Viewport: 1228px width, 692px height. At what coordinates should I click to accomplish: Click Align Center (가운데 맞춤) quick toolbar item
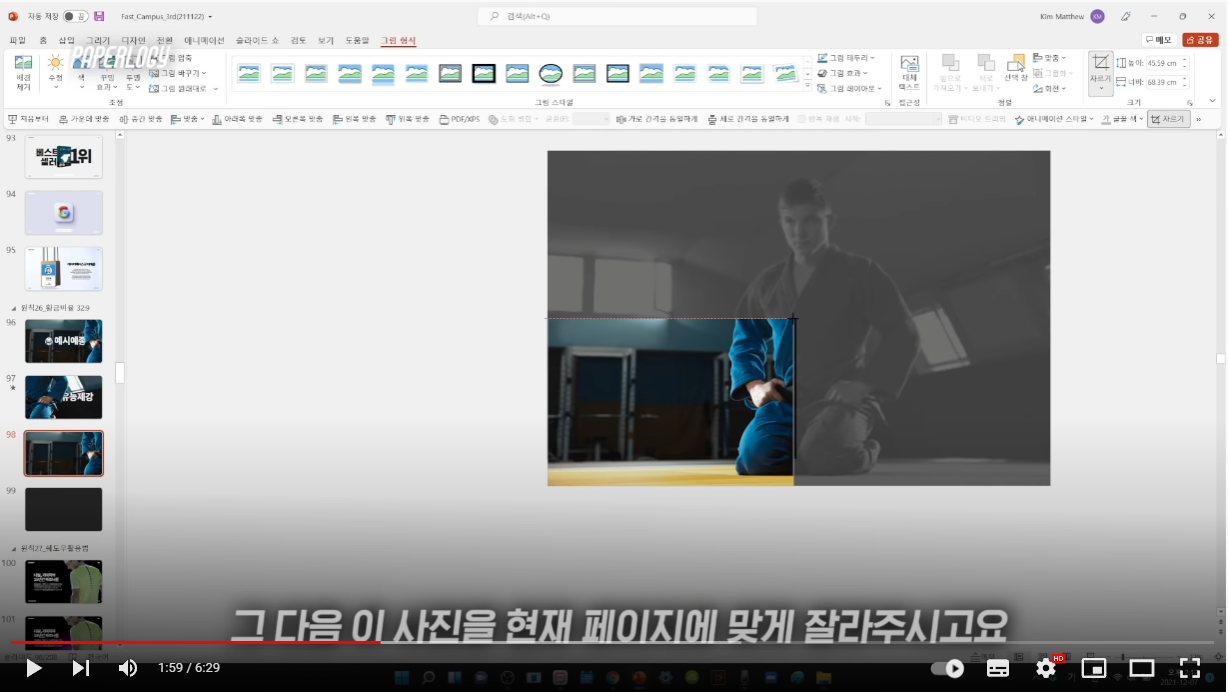[x=84, y=119]
